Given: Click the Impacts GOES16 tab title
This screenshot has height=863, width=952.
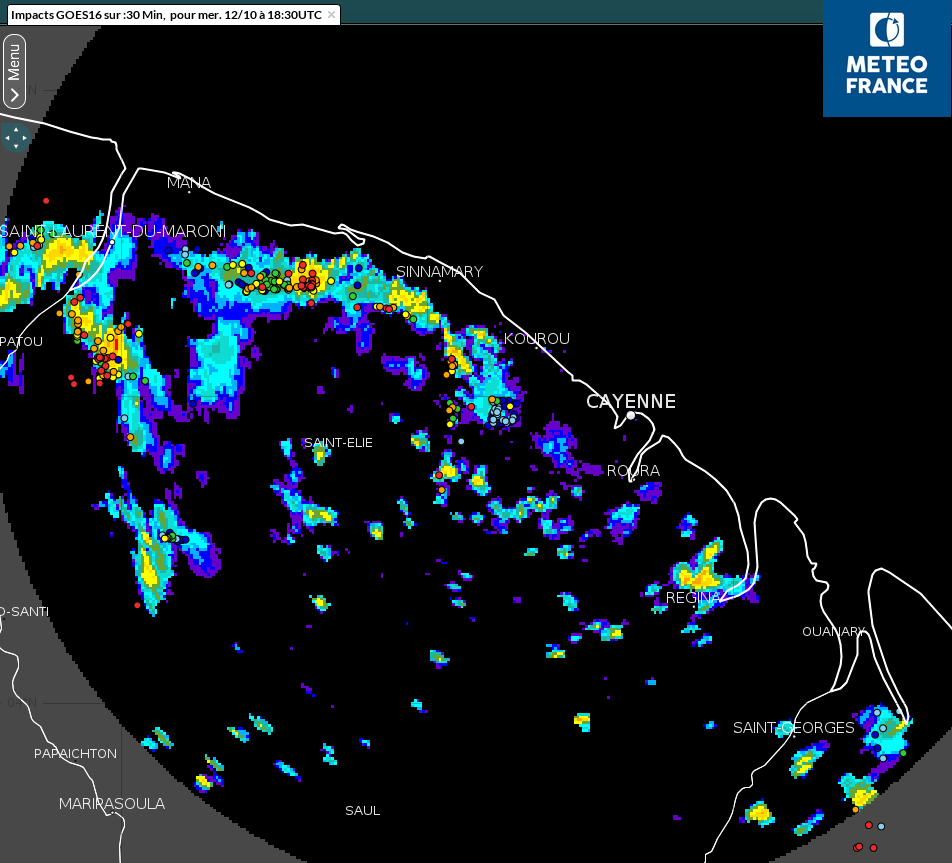Looking at the screenshot, I should pos(166,15).
